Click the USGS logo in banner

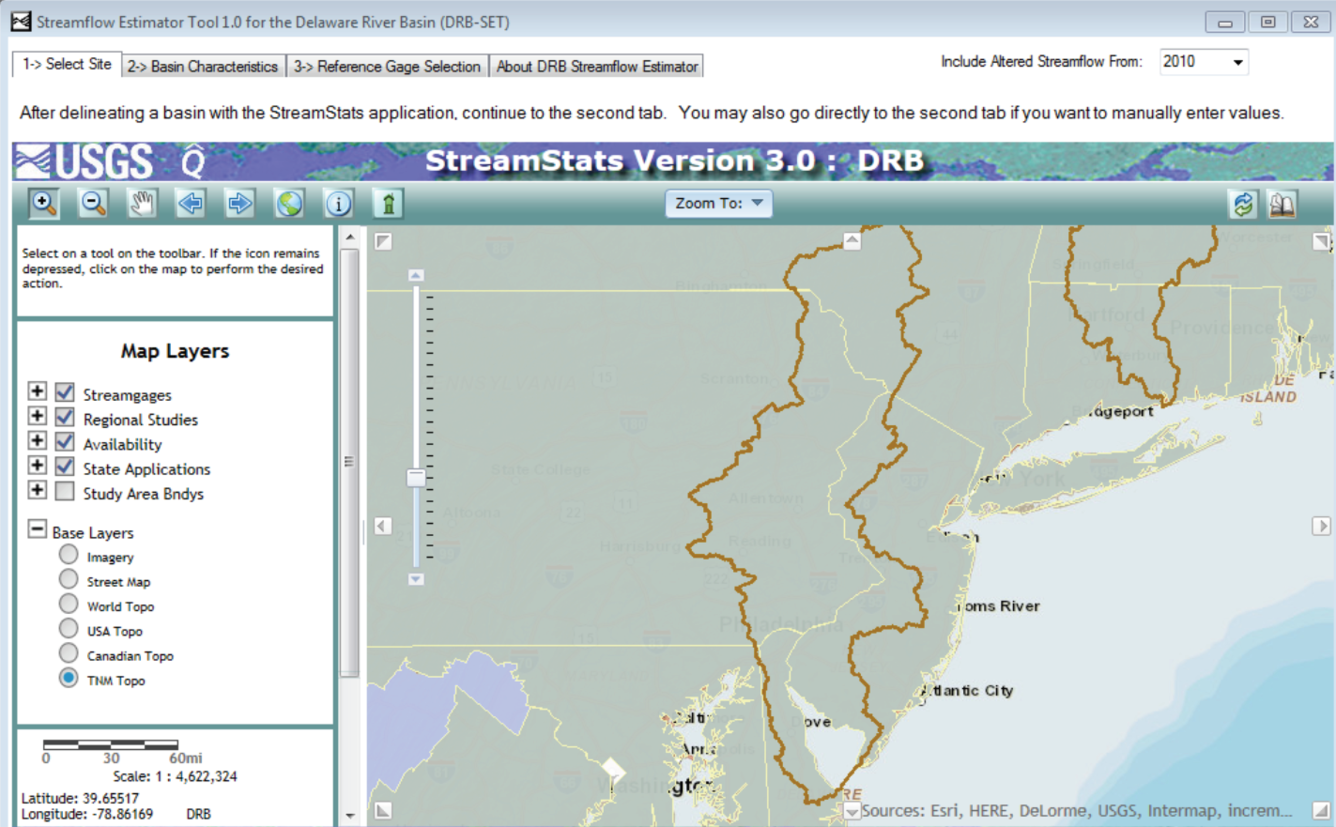[x=84, y=161]
